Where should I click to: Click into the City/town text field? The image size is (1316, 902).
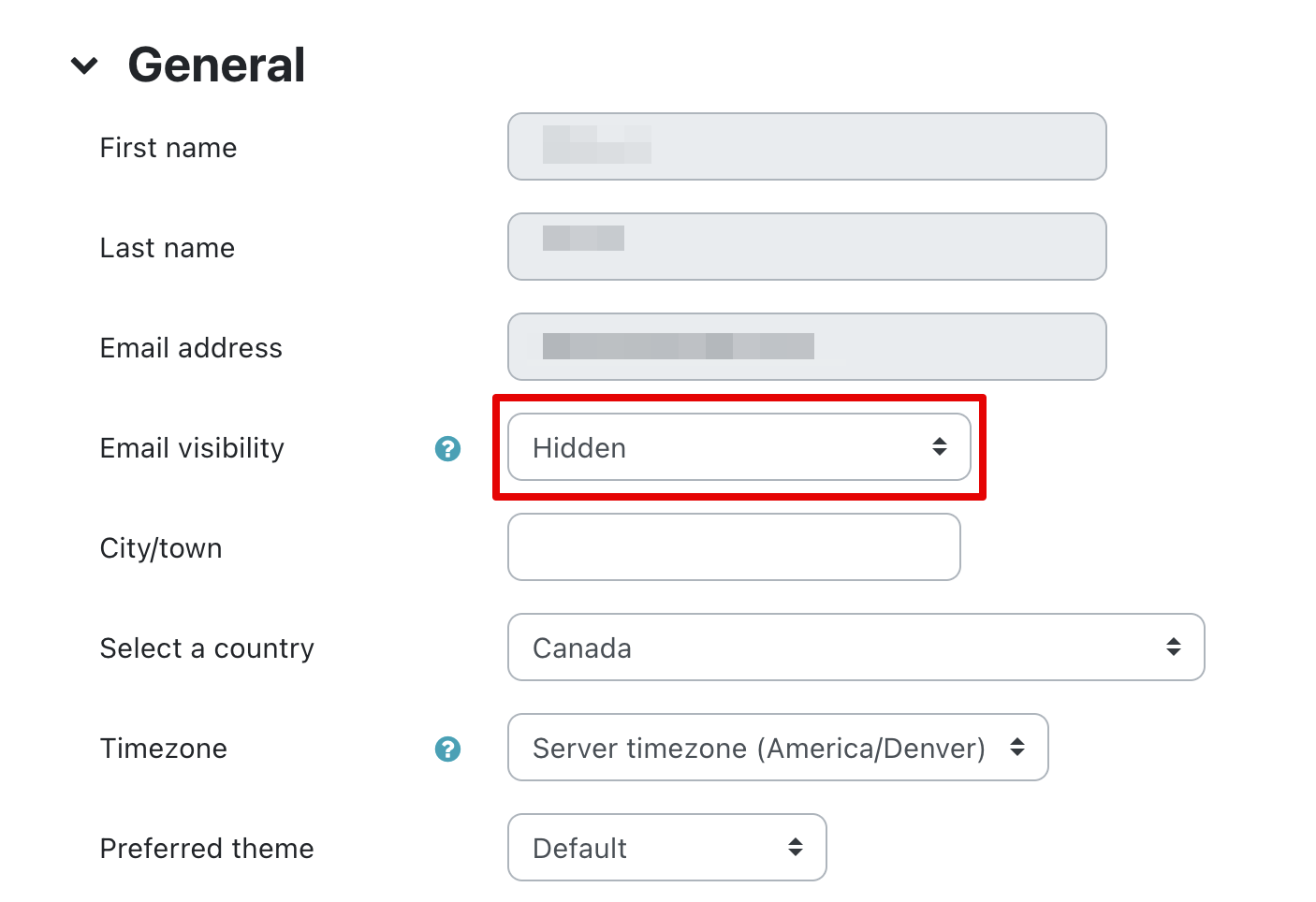coord(733,547)
